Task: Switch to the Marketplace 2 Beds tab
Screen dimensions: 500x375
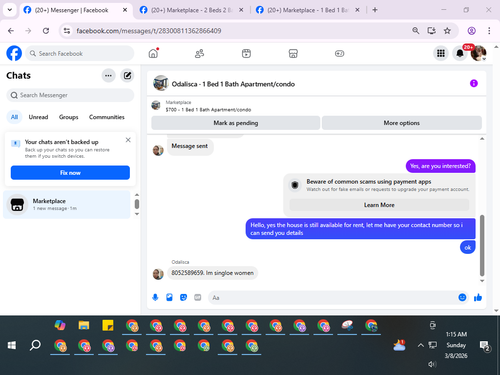Action: [191, 10]
